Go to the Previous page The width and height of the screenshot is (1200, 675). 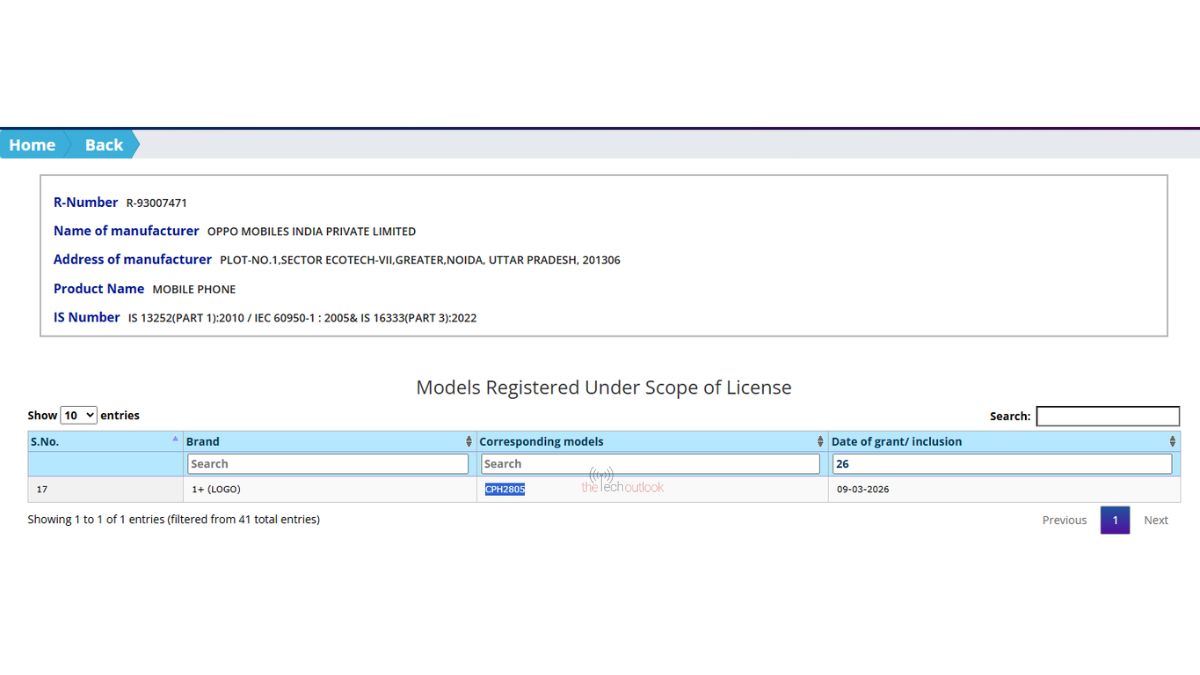1064,520
